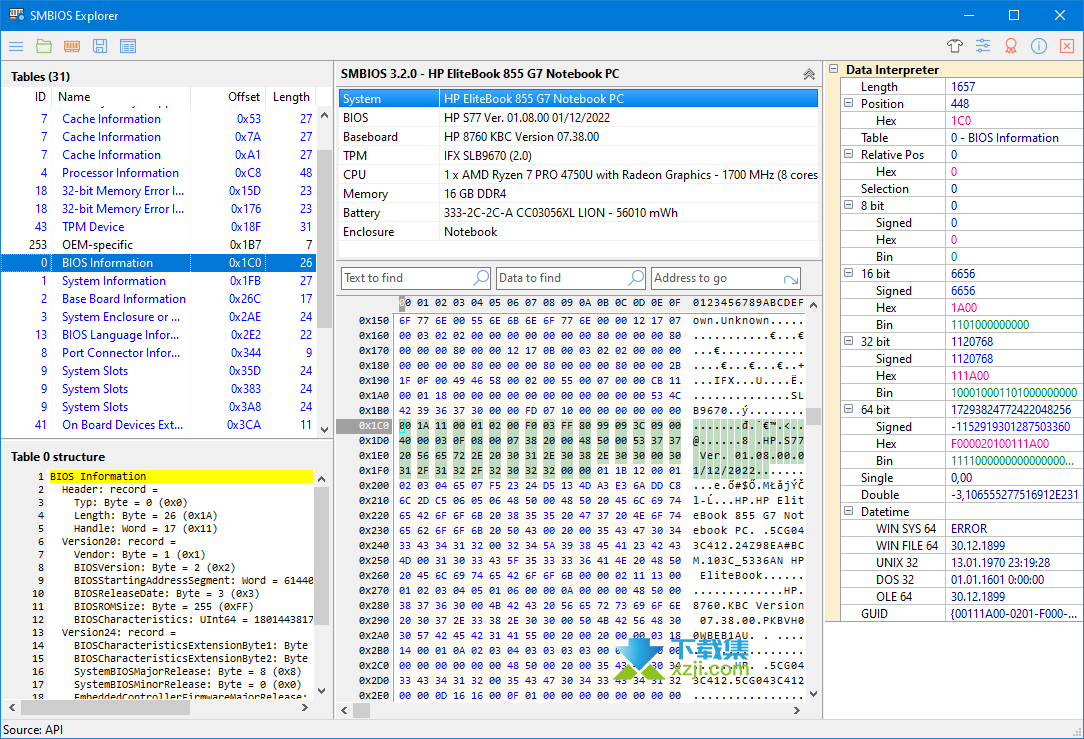Open the skin chooser t-shirt icon

(x=955, y=46)
